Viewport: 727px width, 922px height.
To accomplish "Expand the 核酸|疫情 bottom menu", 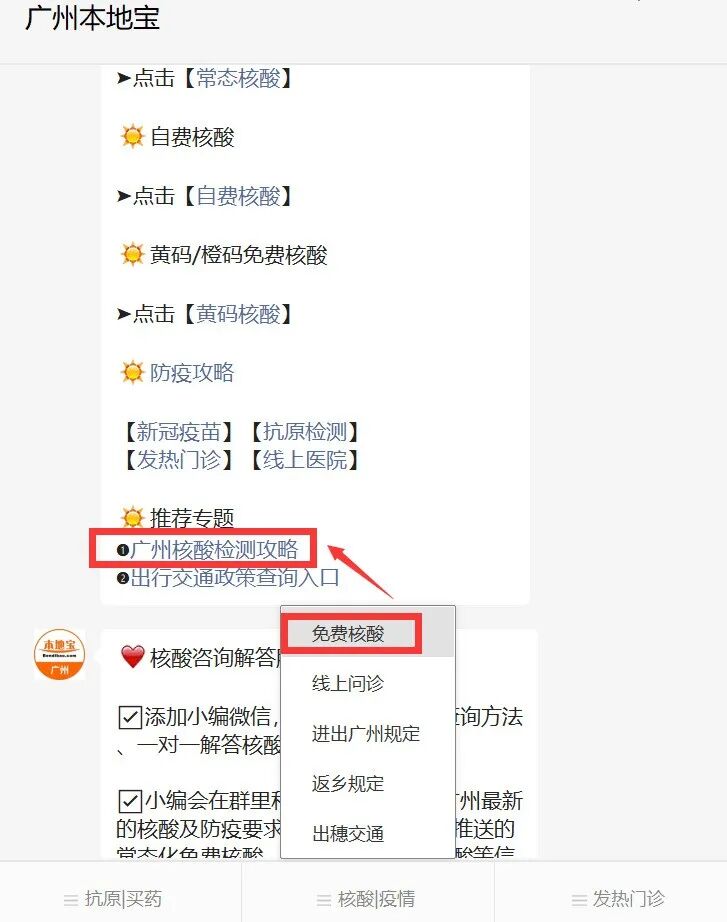I will click(x=367, y=898).
